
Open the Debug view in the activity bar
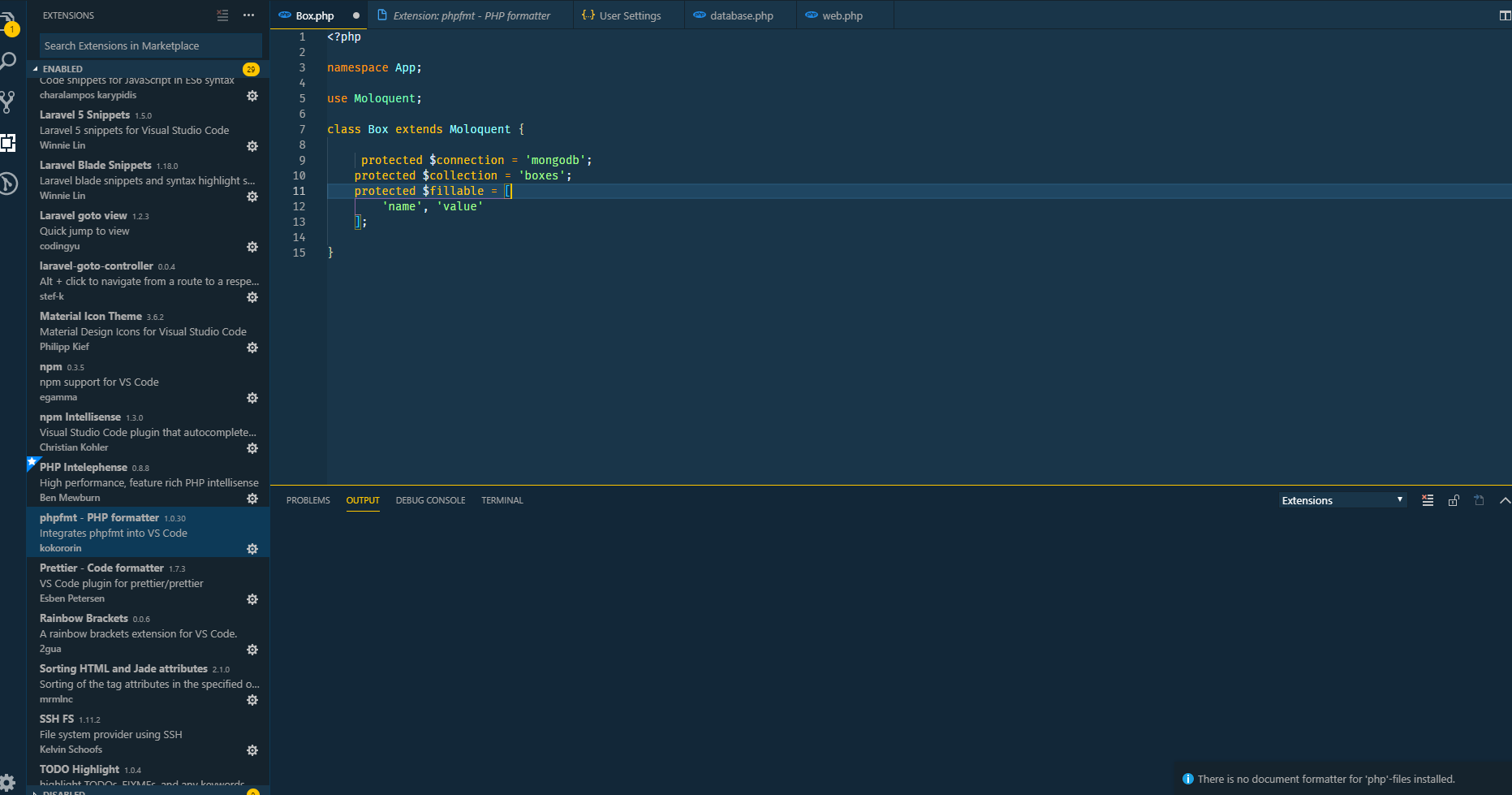[x=8, y=184]
